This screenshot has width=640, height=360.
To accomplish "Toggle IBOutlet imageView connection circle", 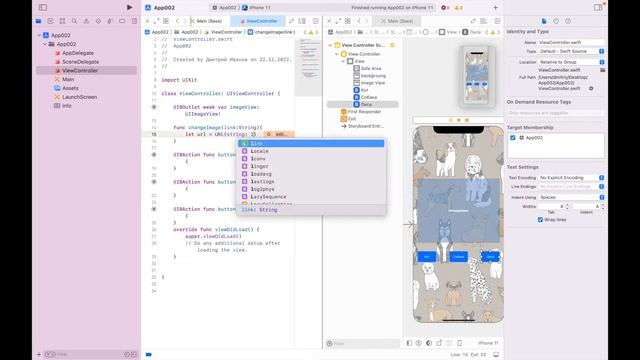I will click(154, 107).
